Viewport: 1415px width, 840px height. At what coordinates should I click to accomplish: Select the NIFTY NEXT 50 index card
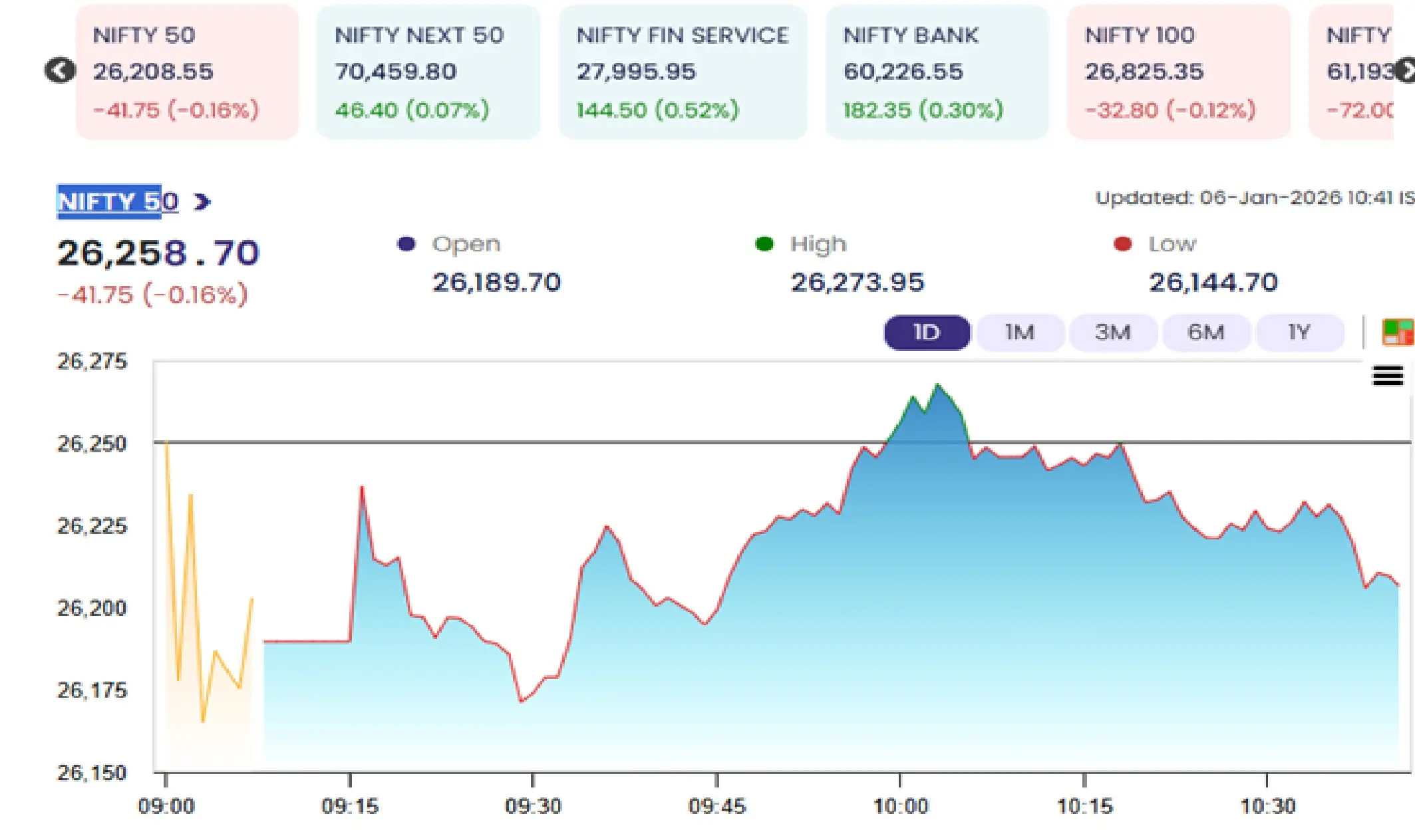[x=428, y=72]
